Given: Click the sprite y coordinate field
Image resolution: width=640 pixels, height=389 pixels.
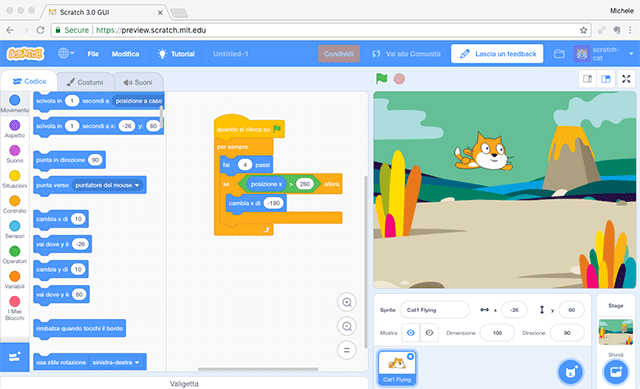Looking at the screenshot, I should point(571,310).
